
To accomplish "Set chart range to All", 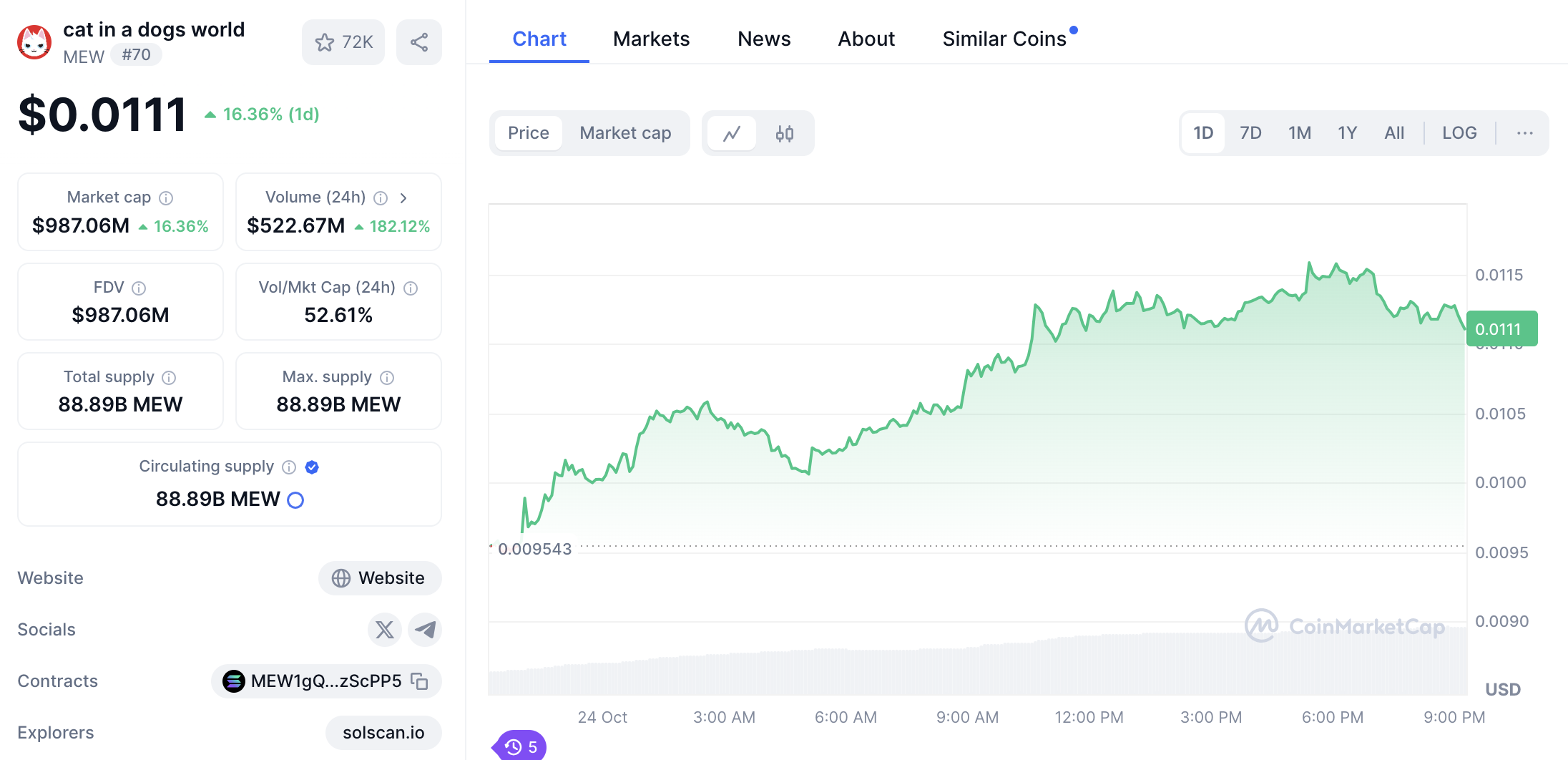I will 1394,133.
